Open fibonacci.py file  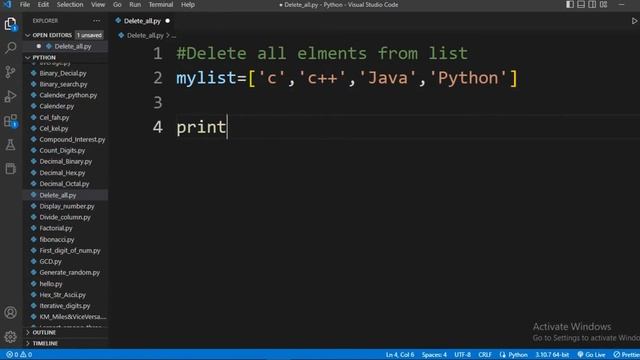pos(57,240)
